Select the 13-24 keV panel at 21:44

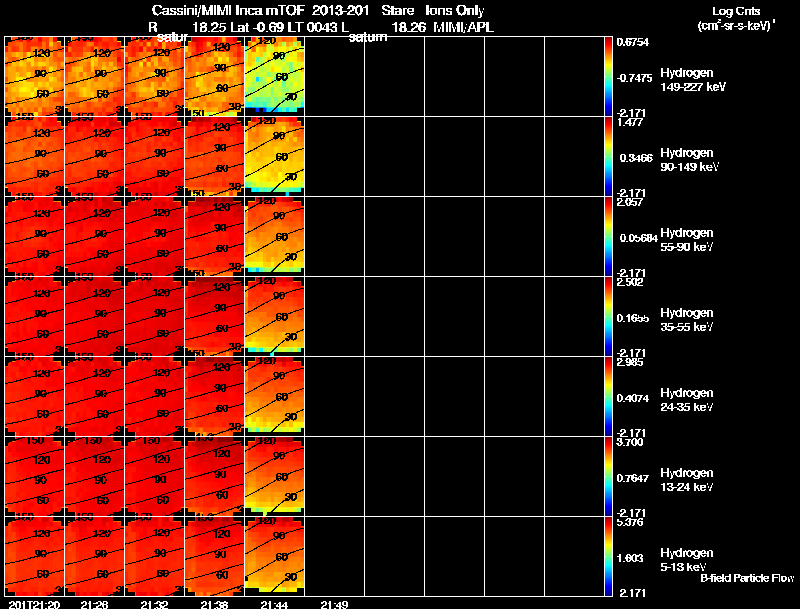tap(274, 476)
